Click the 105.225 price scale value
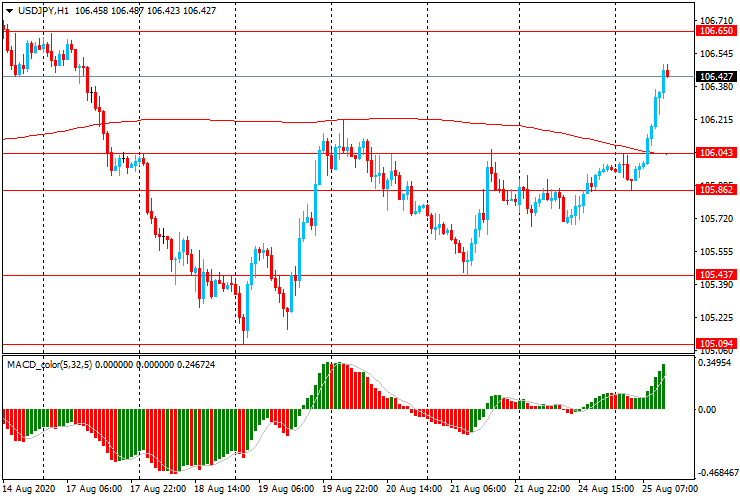This screenshot has height=500, width=740. [716, 318]
